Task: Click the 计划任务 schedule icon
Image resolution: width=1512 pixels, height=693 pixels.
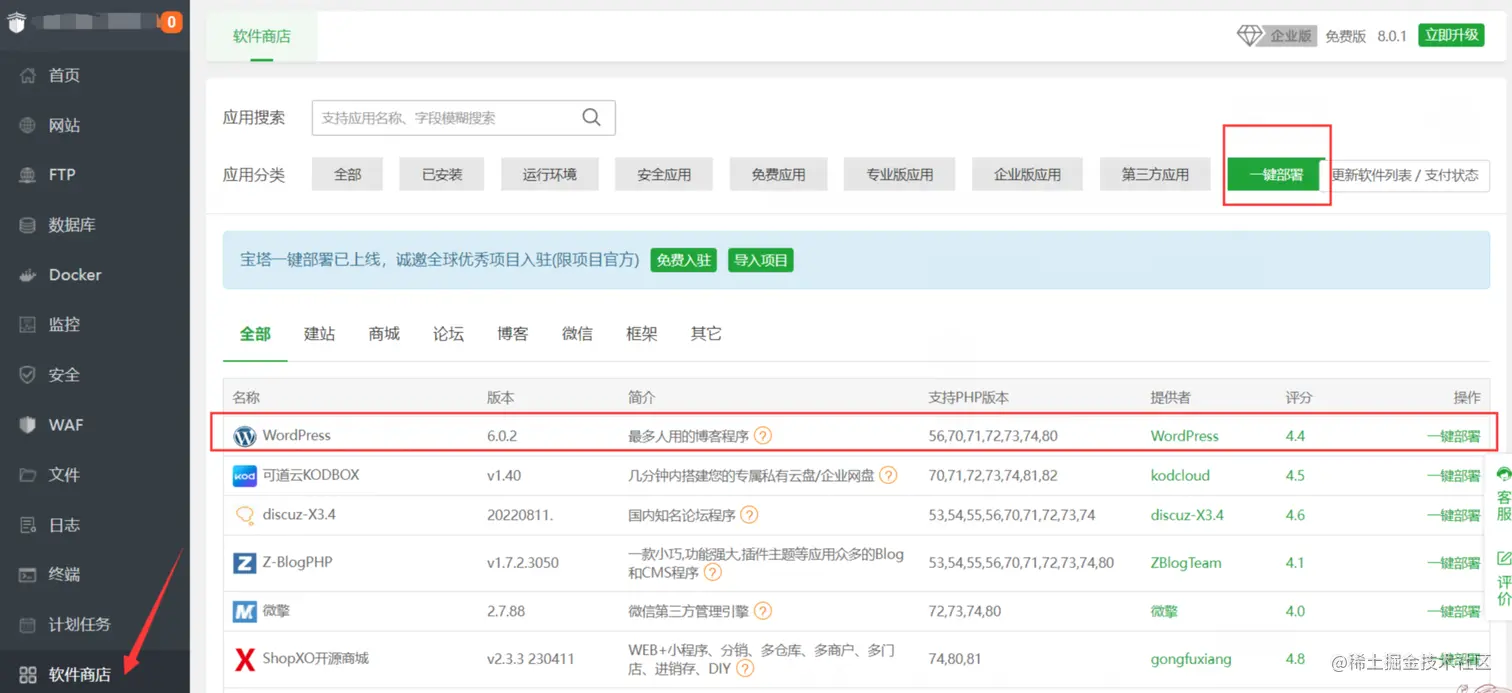Action: pyautogui.click(x=28, y=625)
